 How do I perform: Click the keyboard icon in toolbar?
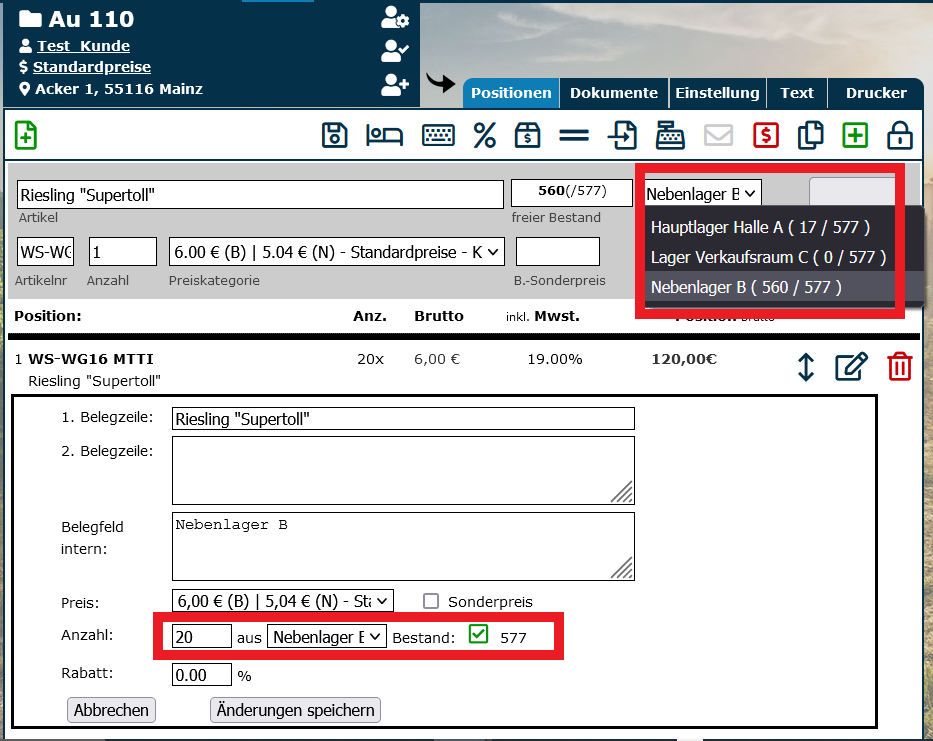point(437,135)
